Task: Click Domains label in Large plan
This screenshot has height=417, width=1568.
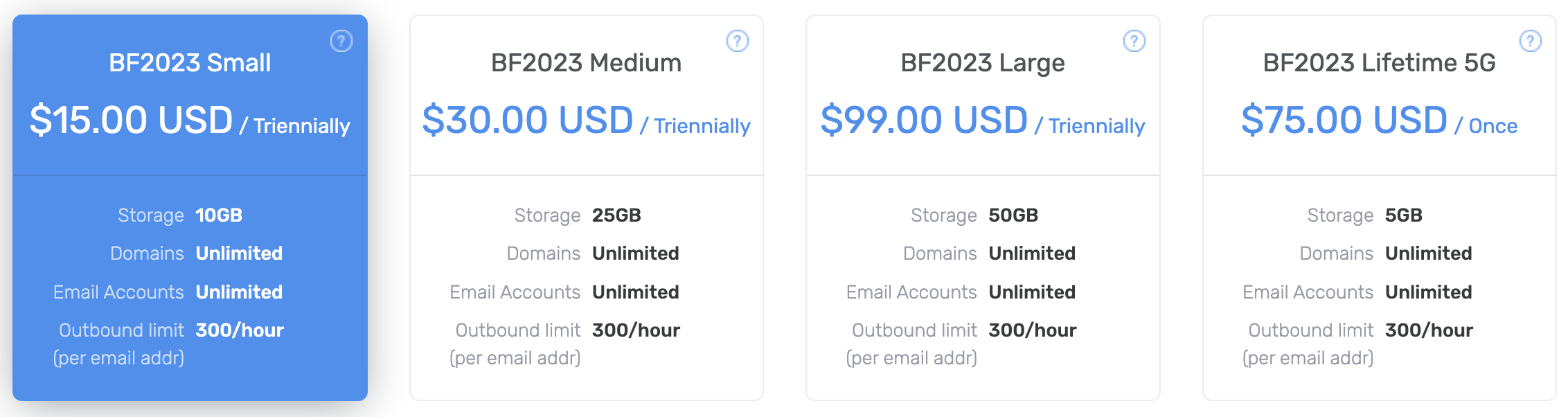Action: coord(940,254)
